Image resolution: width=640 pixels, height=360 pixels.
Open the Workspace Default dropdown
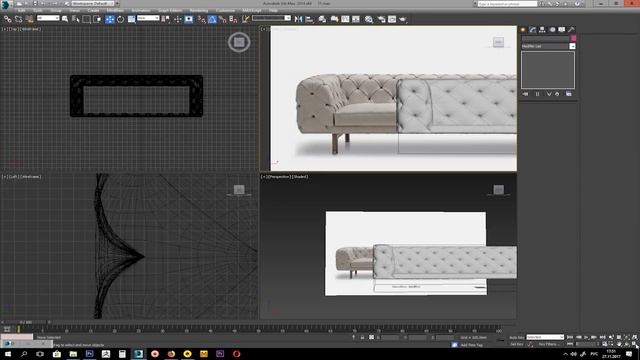click(94, 3)
